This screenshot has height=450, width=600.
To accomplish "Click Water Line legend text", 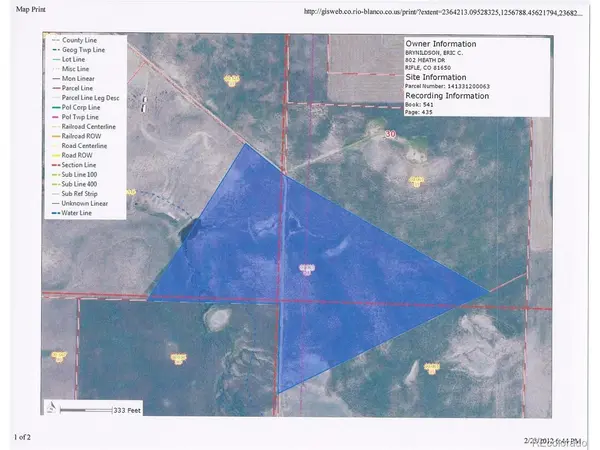I will coord(77,213).
